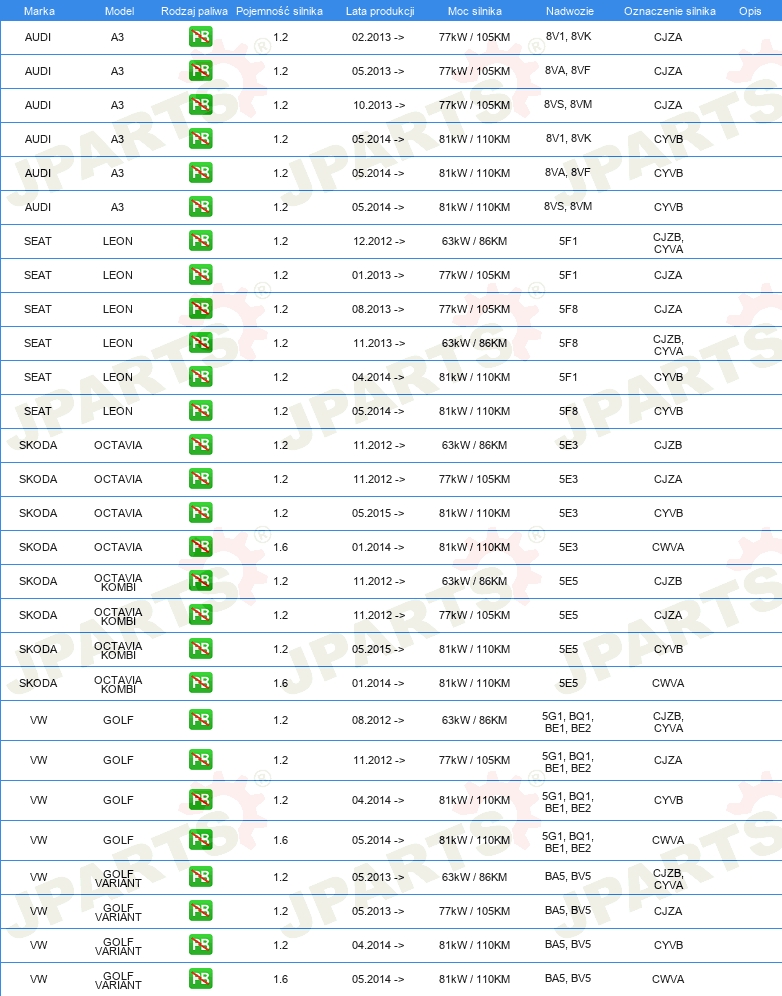Click fuel icon for OCTAVIA KOMBI 5E5 CYVB

(x=200, y=649)
